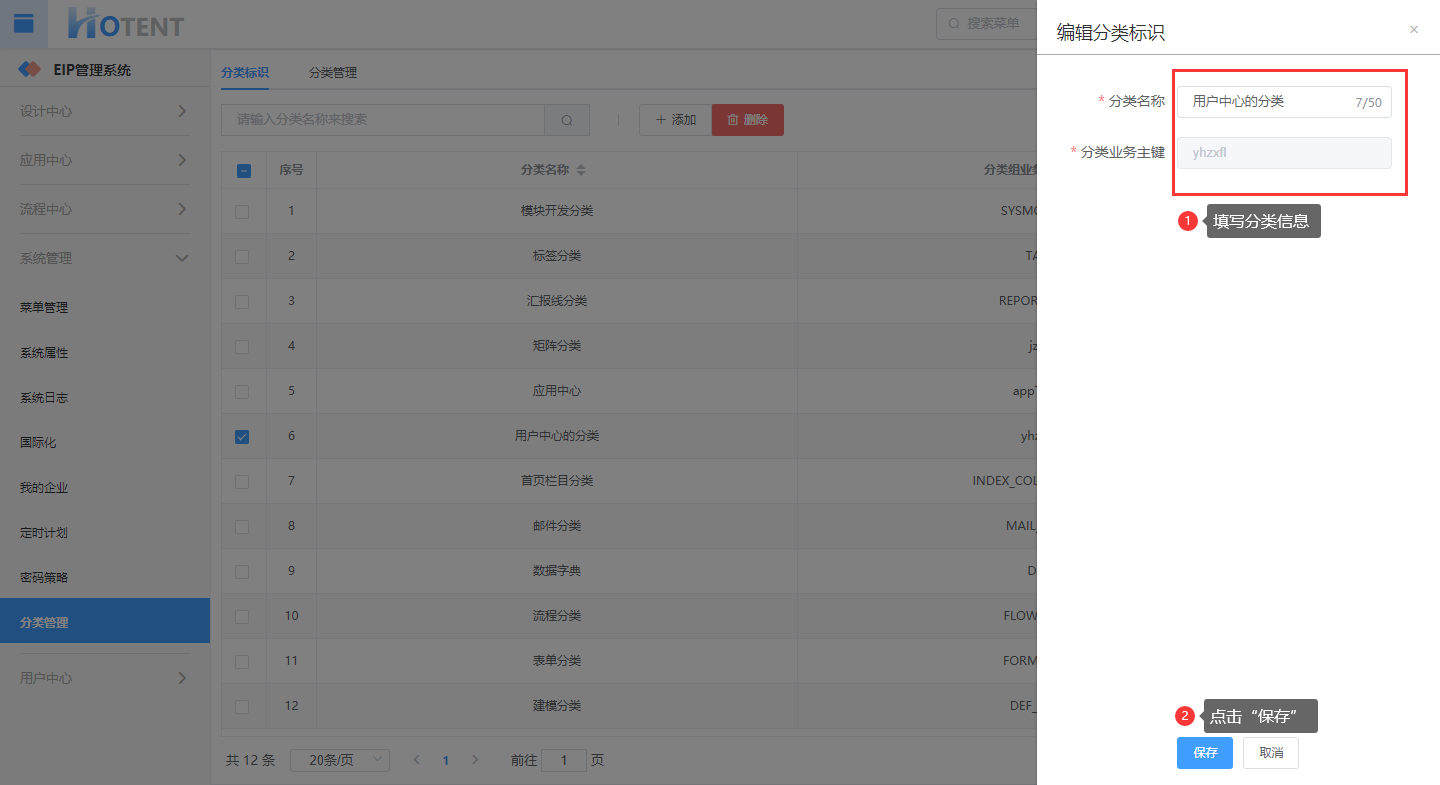Image resolution: width=1440 pixels, height=785 pixels.
Task: Click the search magnifier button for 分类名称
Action: click(567, 120)
